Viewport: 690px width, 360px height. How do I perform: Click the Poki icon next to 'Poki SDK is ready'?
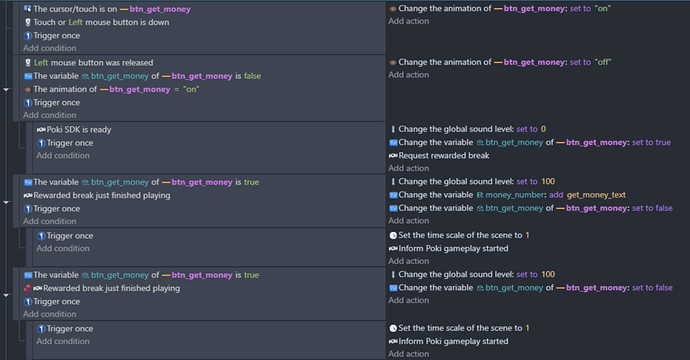41,129
